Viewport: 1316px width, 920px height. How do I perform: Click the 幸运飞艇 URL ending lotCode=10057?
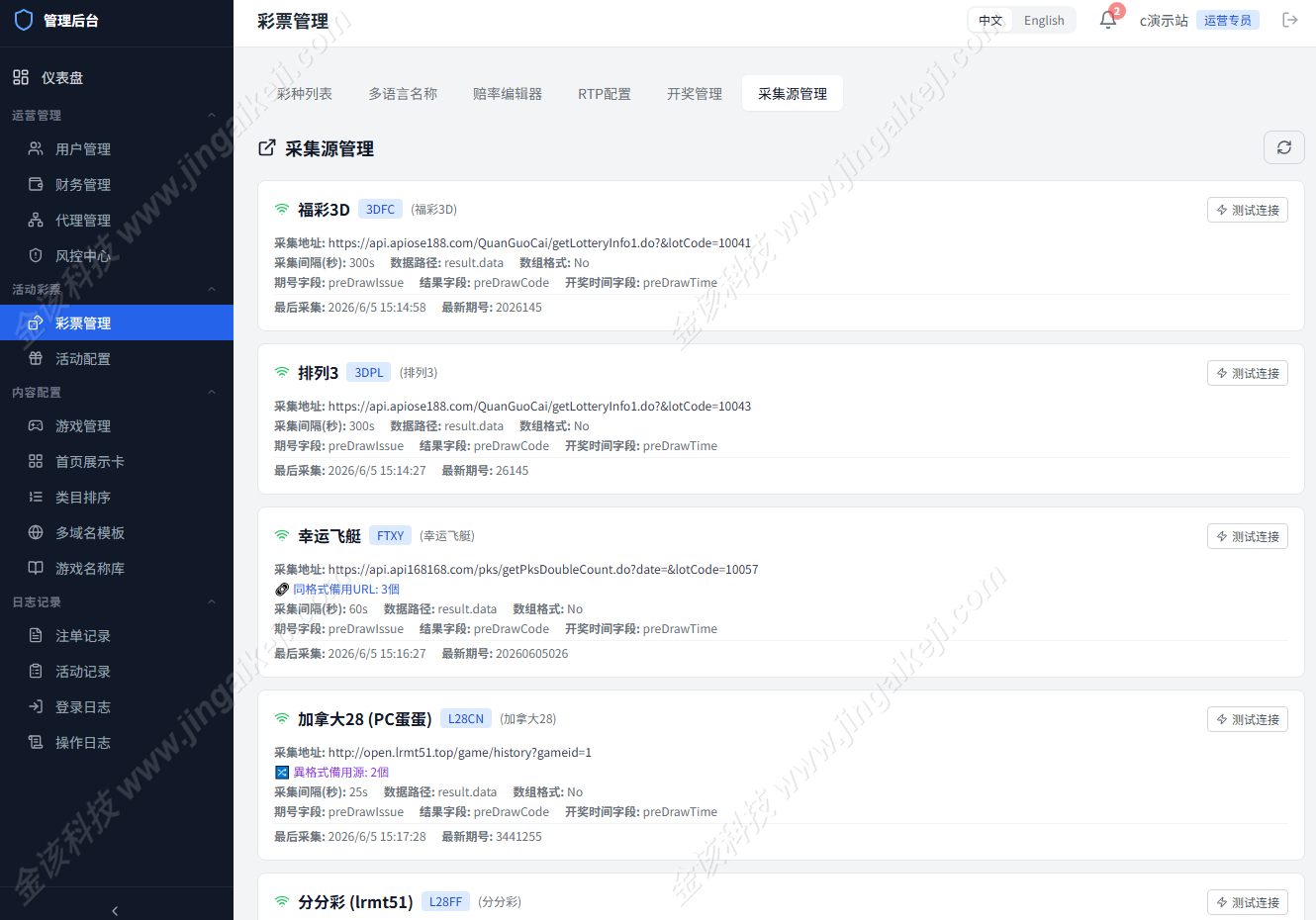pos(543,569)
